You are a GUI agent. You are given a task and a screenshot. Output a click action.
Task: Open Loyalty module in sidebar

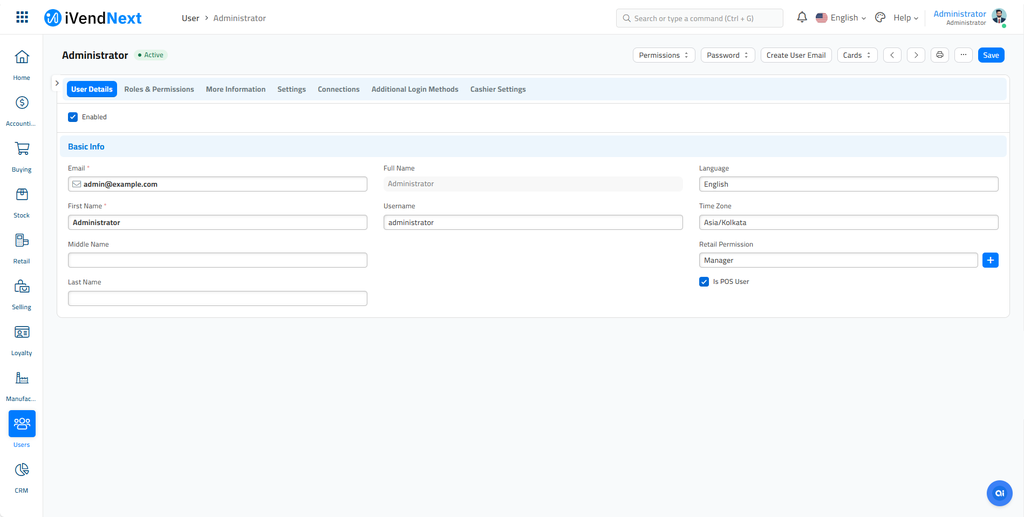(22, 339)
